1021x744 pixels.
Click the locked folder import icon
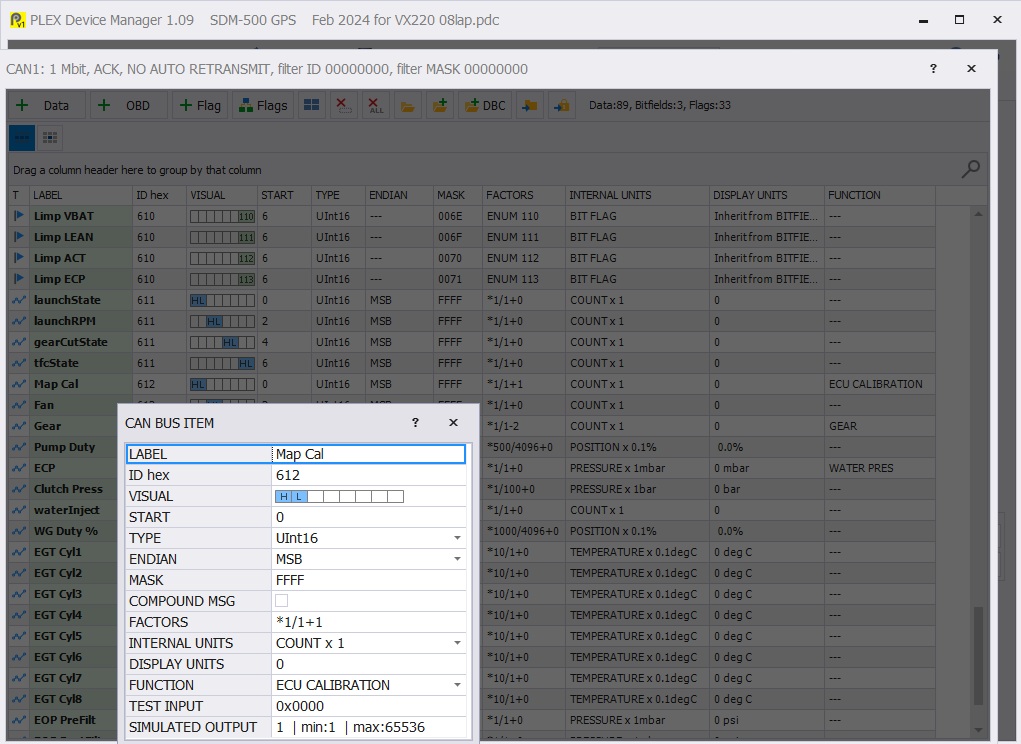coord(561,105)
